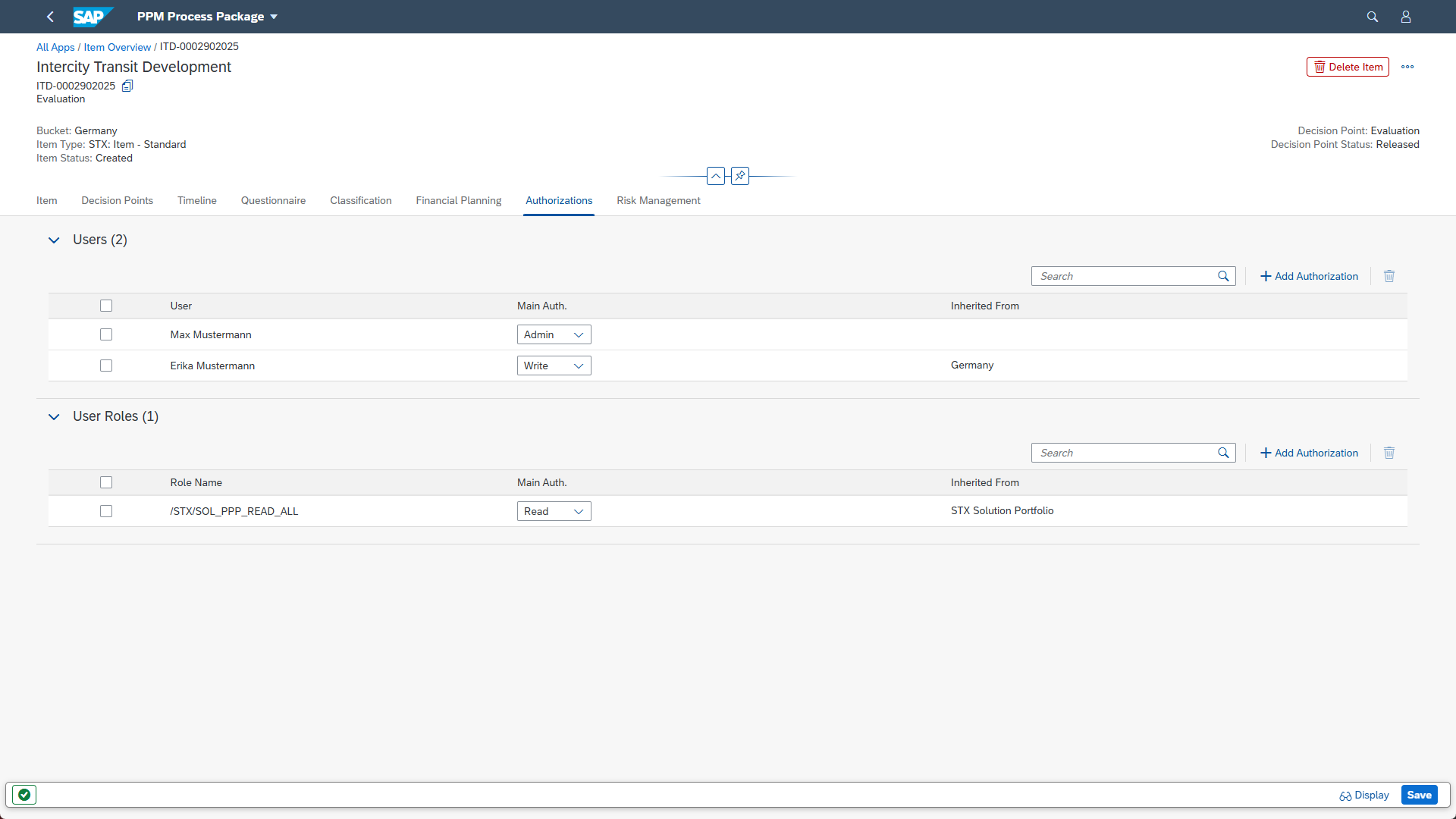Open the Risk Management tab

(x=657, y=200)
